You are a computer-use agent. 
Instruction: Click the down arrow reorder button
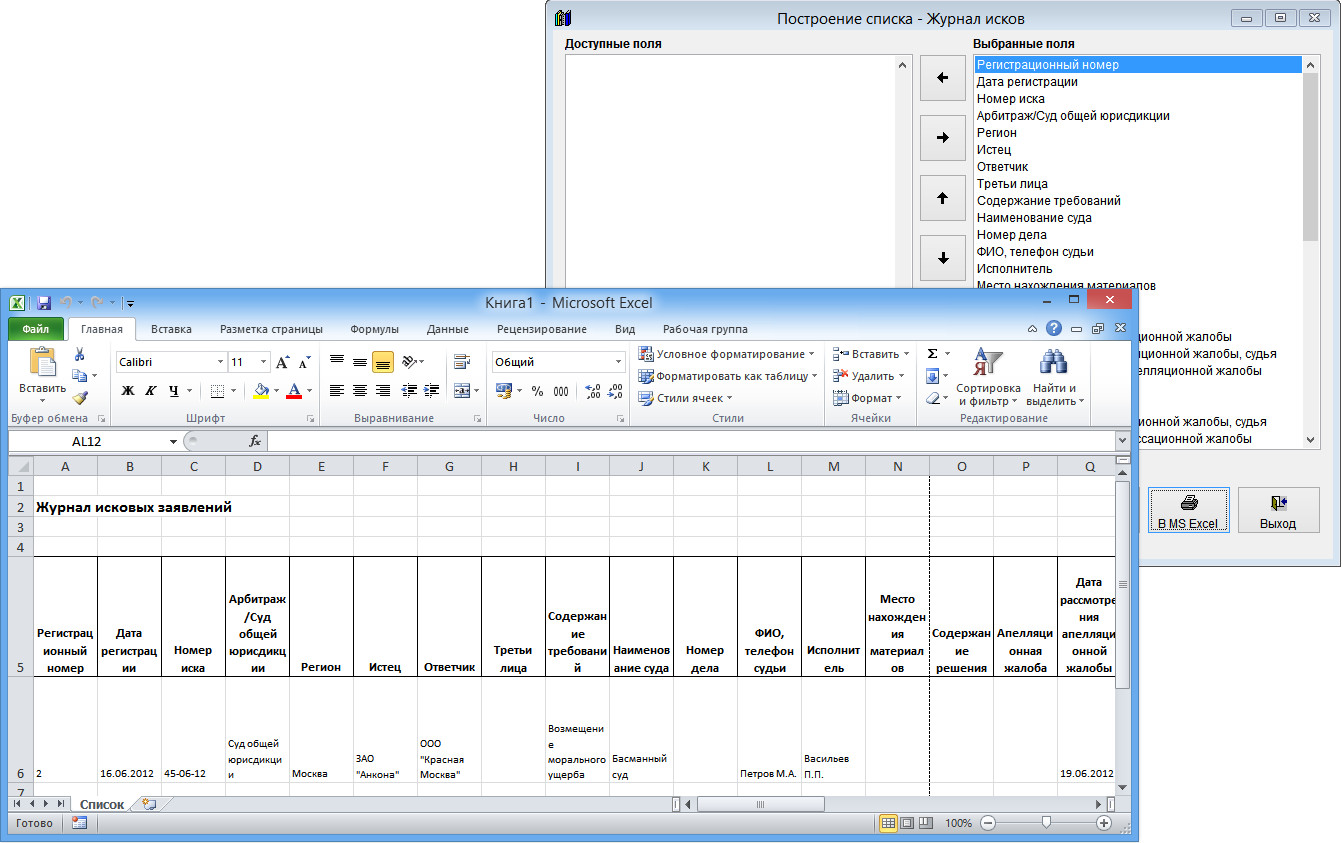(x=942, y=258)
